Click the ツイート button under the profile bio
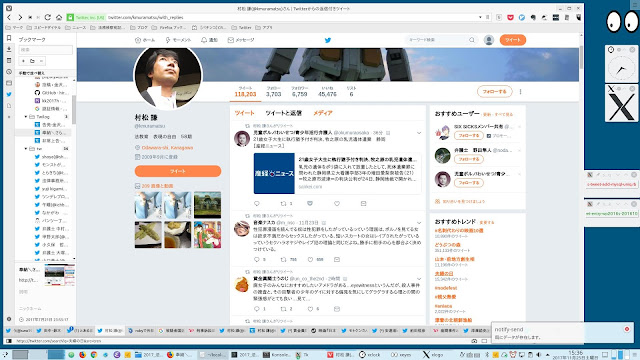The image size is (640, 360). coord(178,171)
